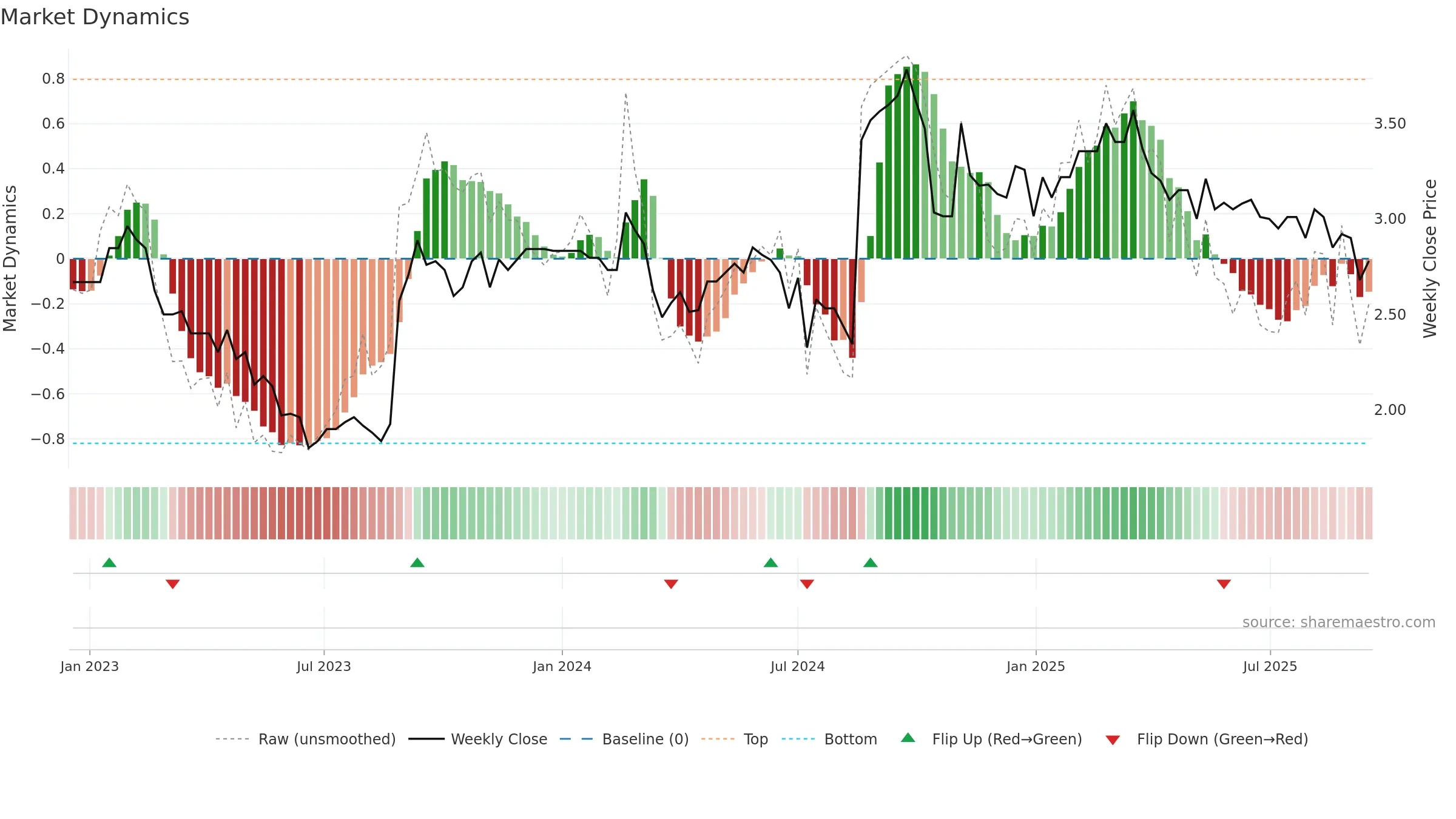Click the Market Dynamics chart title
The image size is (1456, 819).
coord(95,17)
